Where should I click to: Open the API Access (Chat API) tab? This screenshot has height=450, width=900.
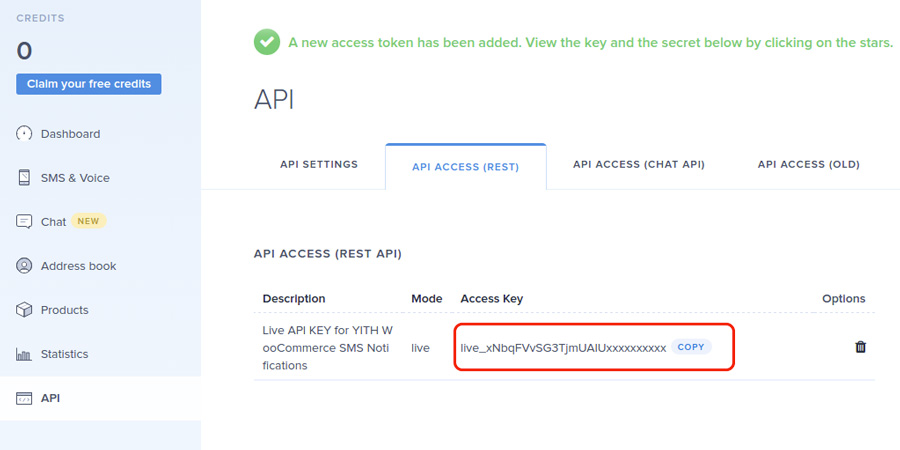click(638, 165)
